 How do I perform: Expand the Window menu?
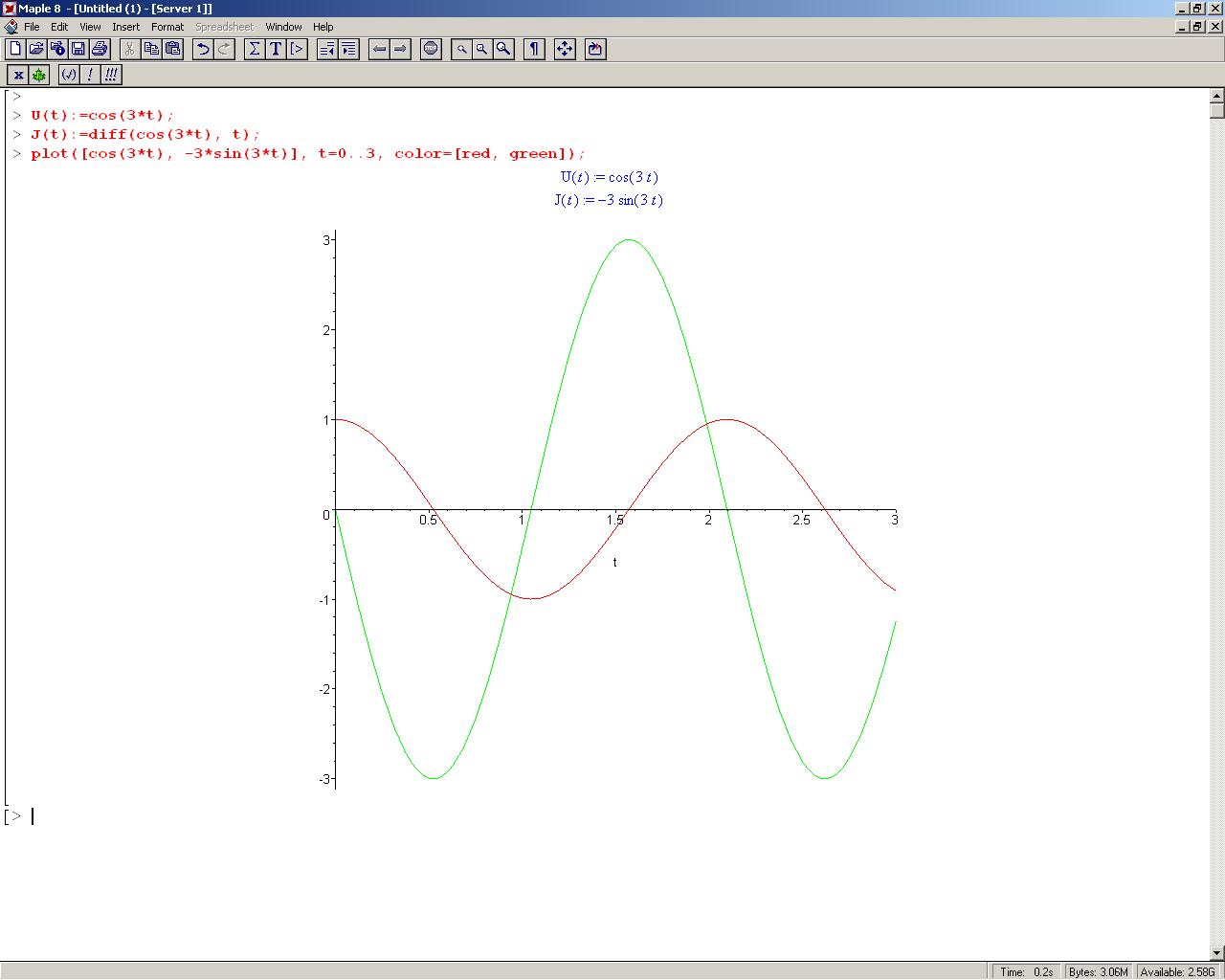coord(283,27)
